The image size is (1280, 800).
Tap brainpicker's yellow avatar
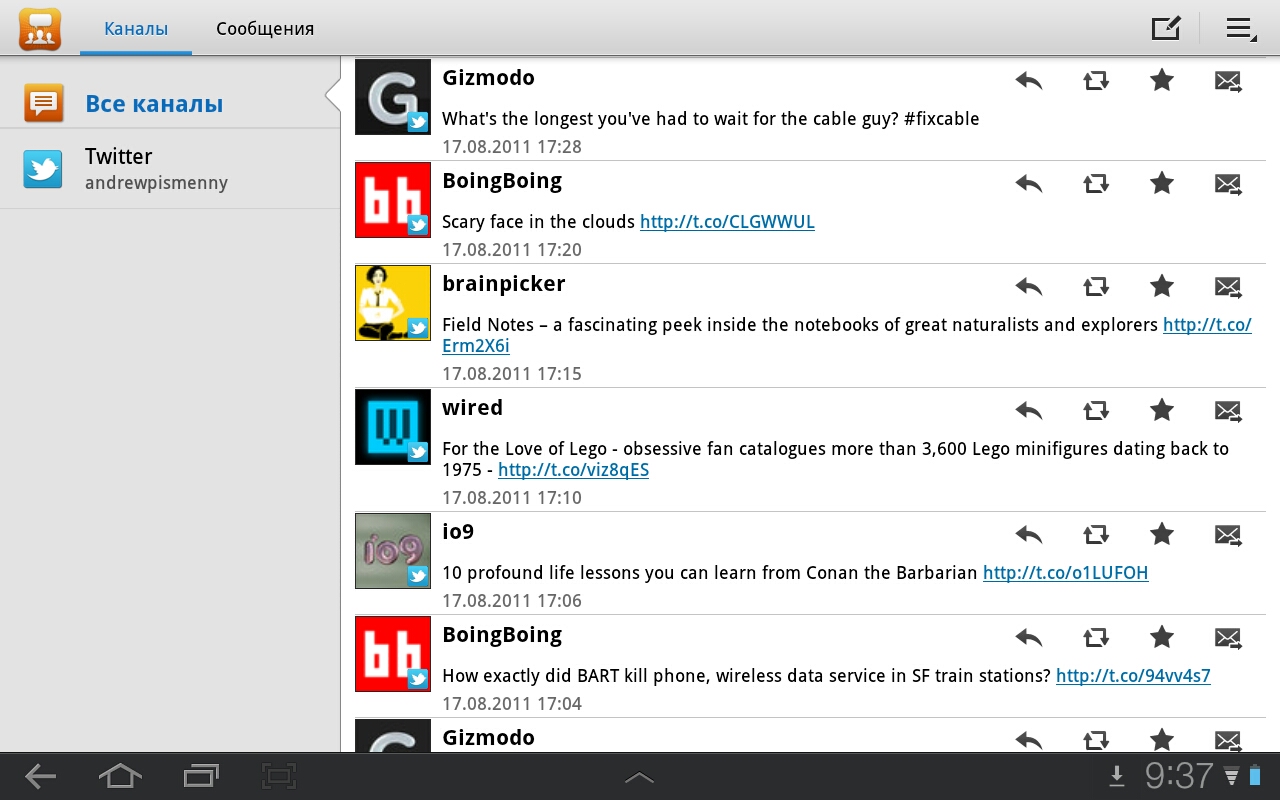(x=393, y=303)
